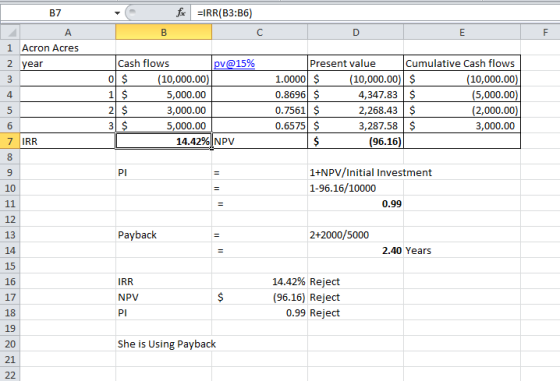Click 'Reject' next to IRR in row 16
Screen dimensions: 560x381
pyautogui.click(x=356, y=282)
